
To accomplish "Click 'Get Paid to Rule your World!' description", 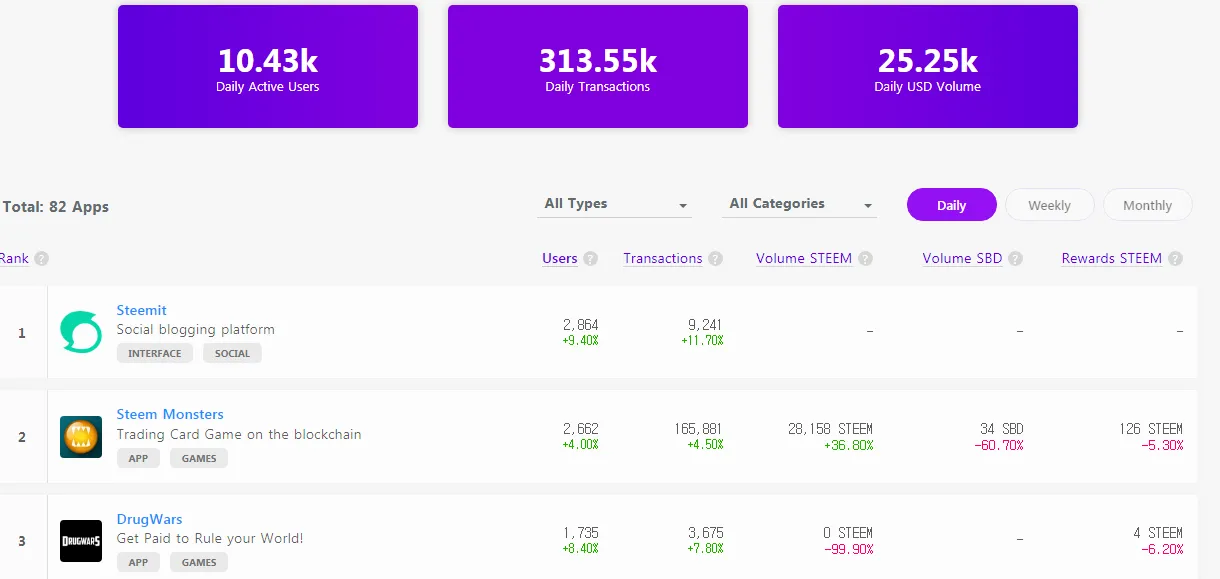I will (x=210, y=538).
